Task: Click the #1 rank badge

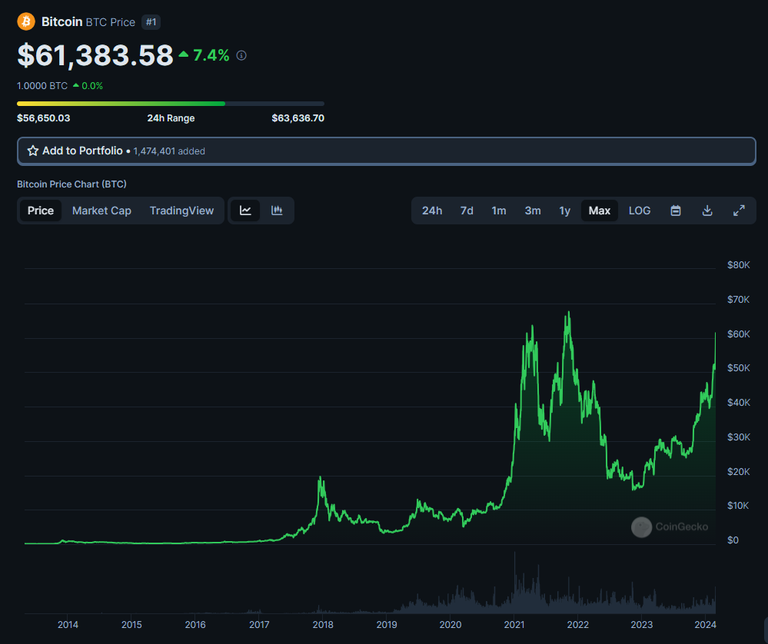Action: (151, 22)
